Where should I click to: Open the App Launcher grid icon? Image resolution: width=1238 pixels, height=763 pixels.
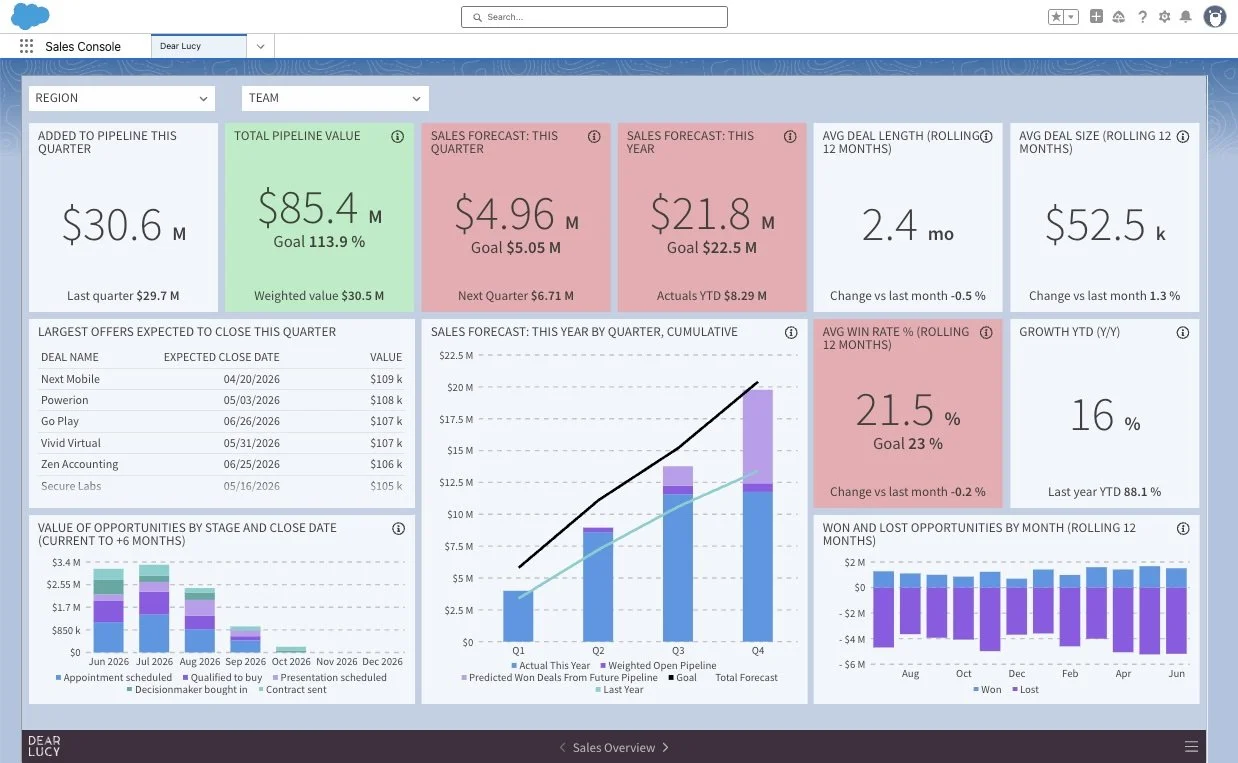tap(26, 46)
